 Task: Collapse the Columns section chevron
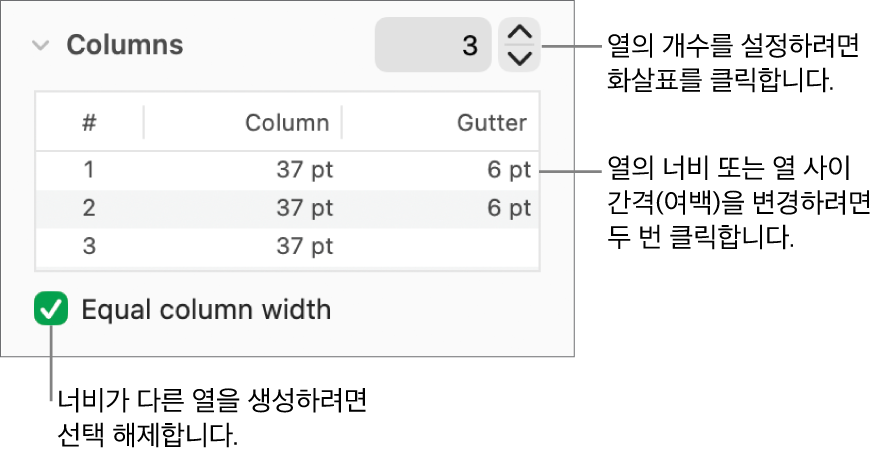(x=41, y=45)
